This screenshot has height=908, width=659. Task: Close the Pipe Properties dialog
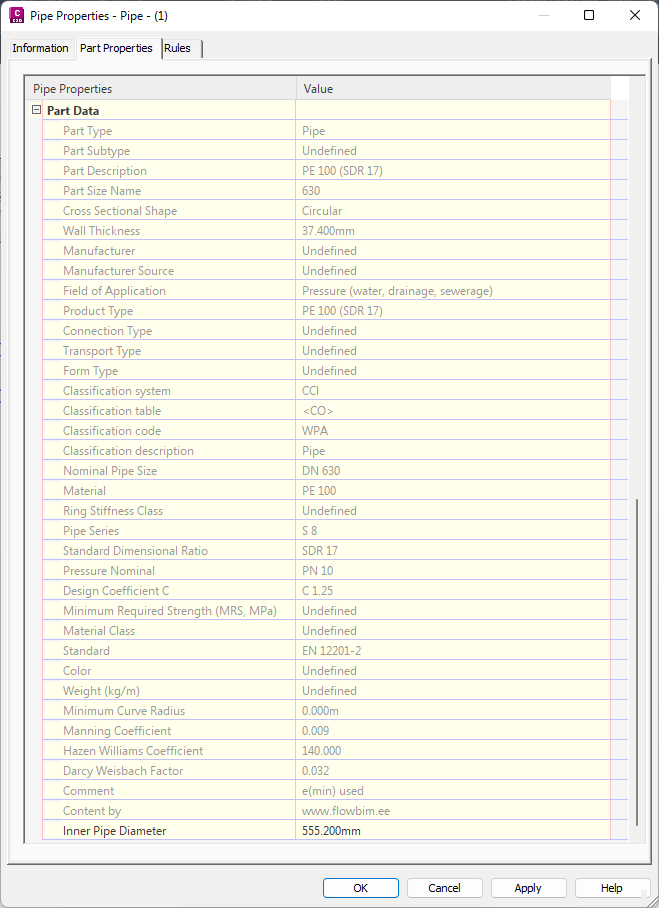click(x=635, y=15)
